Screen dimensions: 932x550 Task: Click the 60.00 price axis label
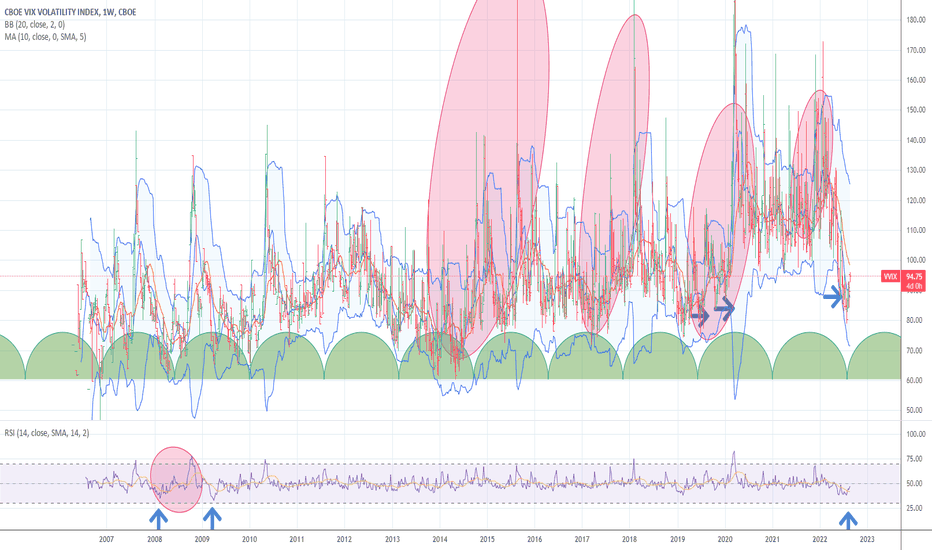click(916, 380)
